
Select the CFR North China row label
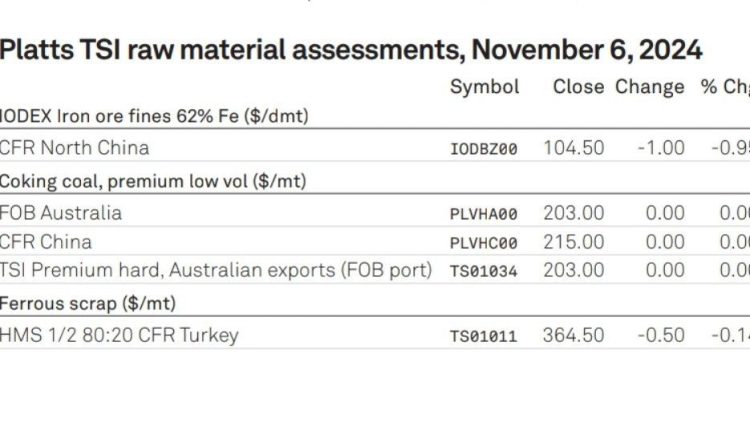tap(74, 148)
